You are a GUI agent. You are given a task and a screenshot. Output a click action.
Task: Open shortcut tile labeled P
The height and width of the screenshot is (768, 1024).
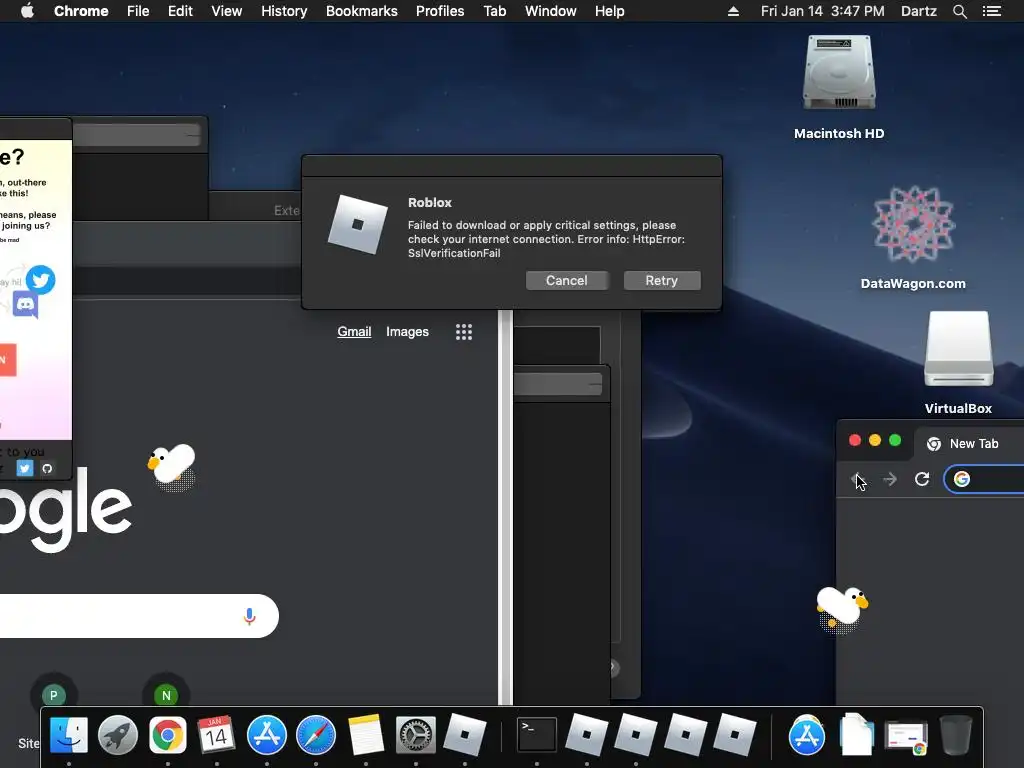pos(54,696)
